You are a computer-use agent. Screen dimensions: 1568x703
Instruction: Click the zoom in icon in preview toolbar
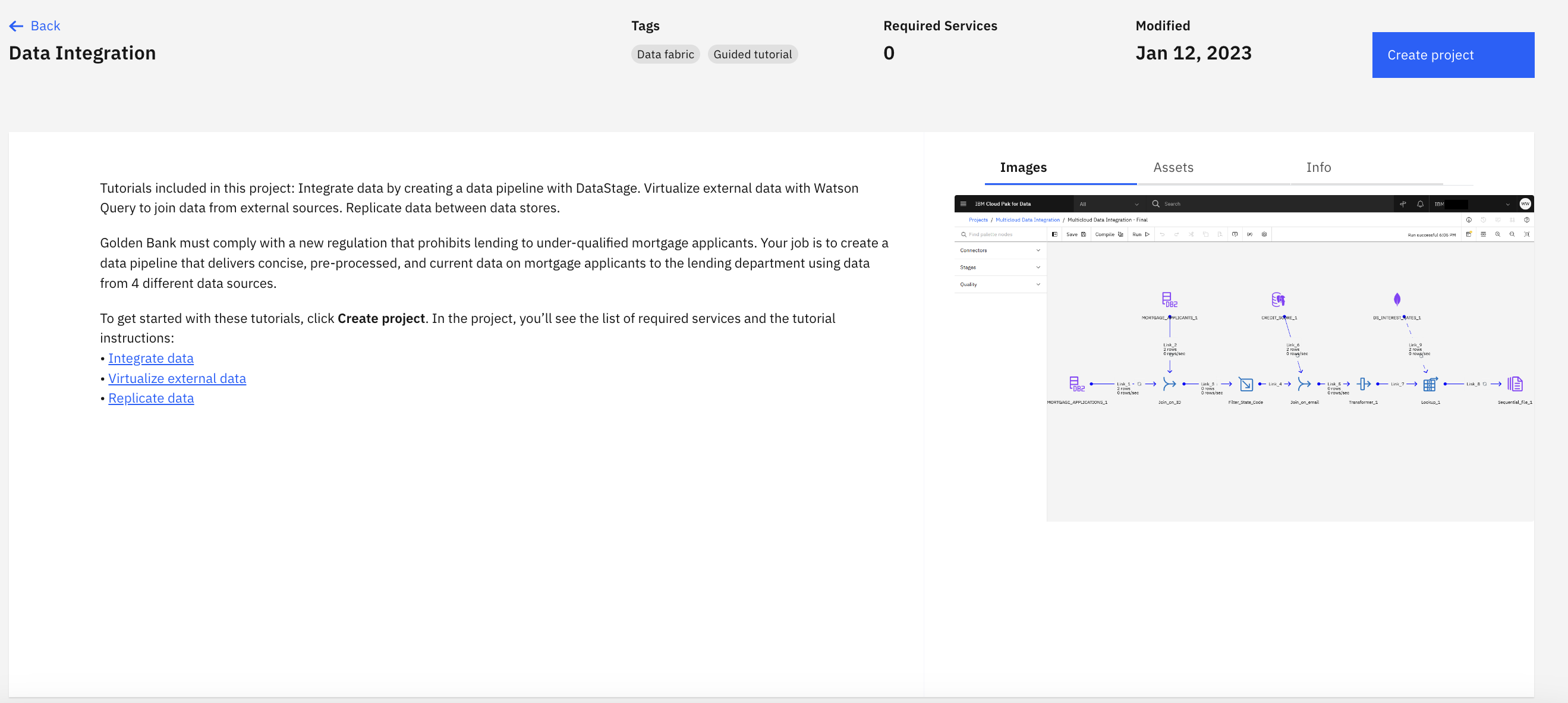click(x=1497, y=234)
